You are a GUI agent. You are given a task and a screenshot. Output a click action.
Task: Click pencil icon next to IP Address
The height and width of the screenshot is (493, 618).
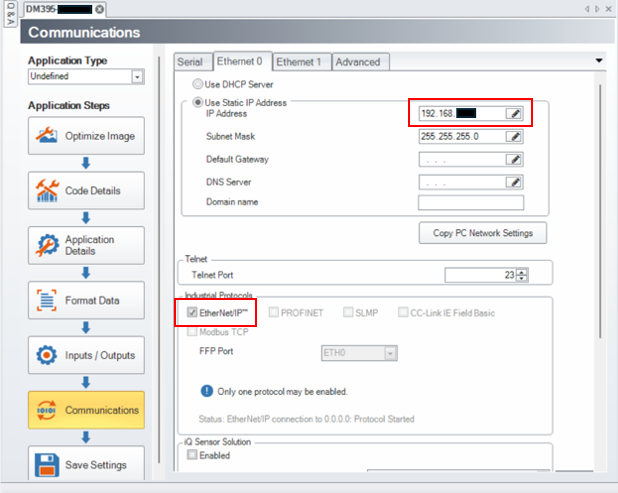[x=514, y=114]
